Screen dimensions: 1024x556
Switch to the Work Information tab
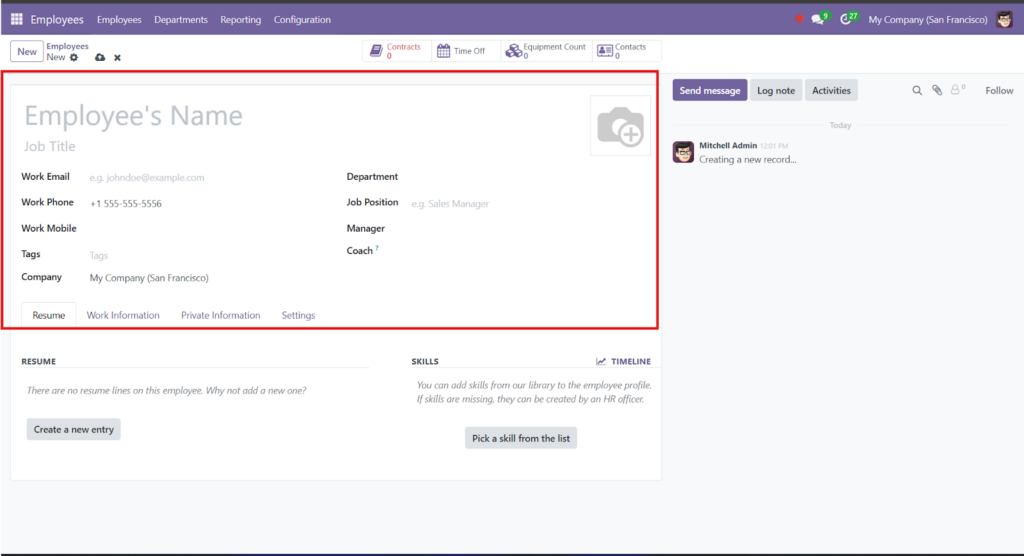(123, 315)
